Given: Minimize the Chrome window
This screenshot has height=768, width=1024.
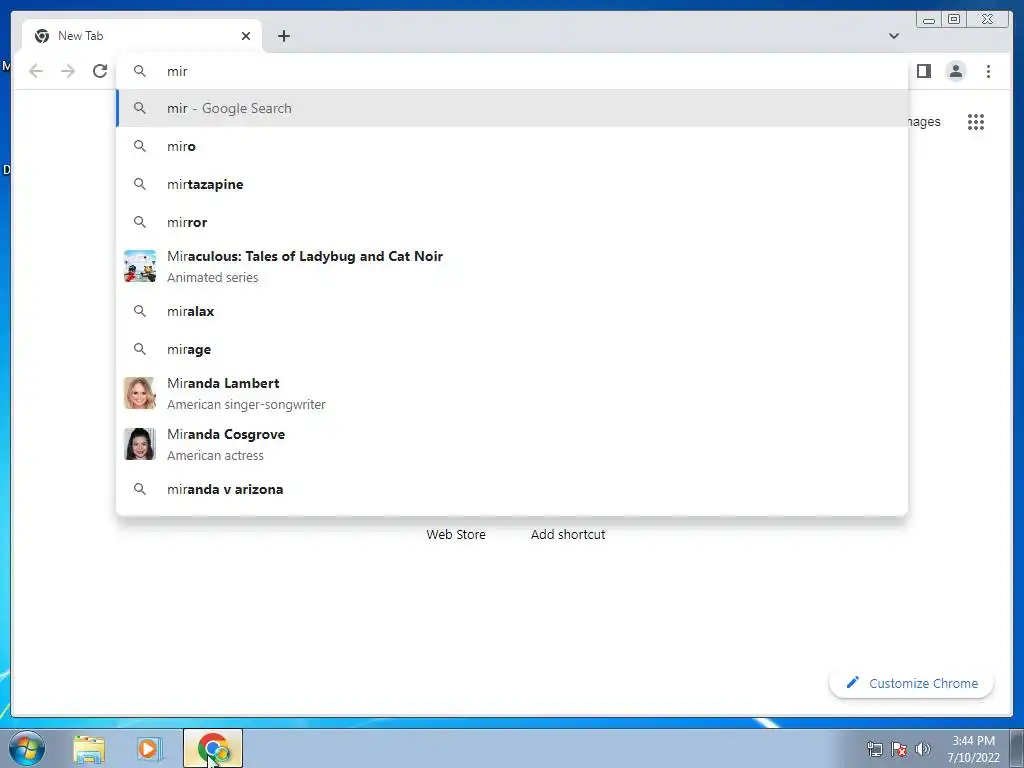Looking at the screenshot, I should [929, 19].
